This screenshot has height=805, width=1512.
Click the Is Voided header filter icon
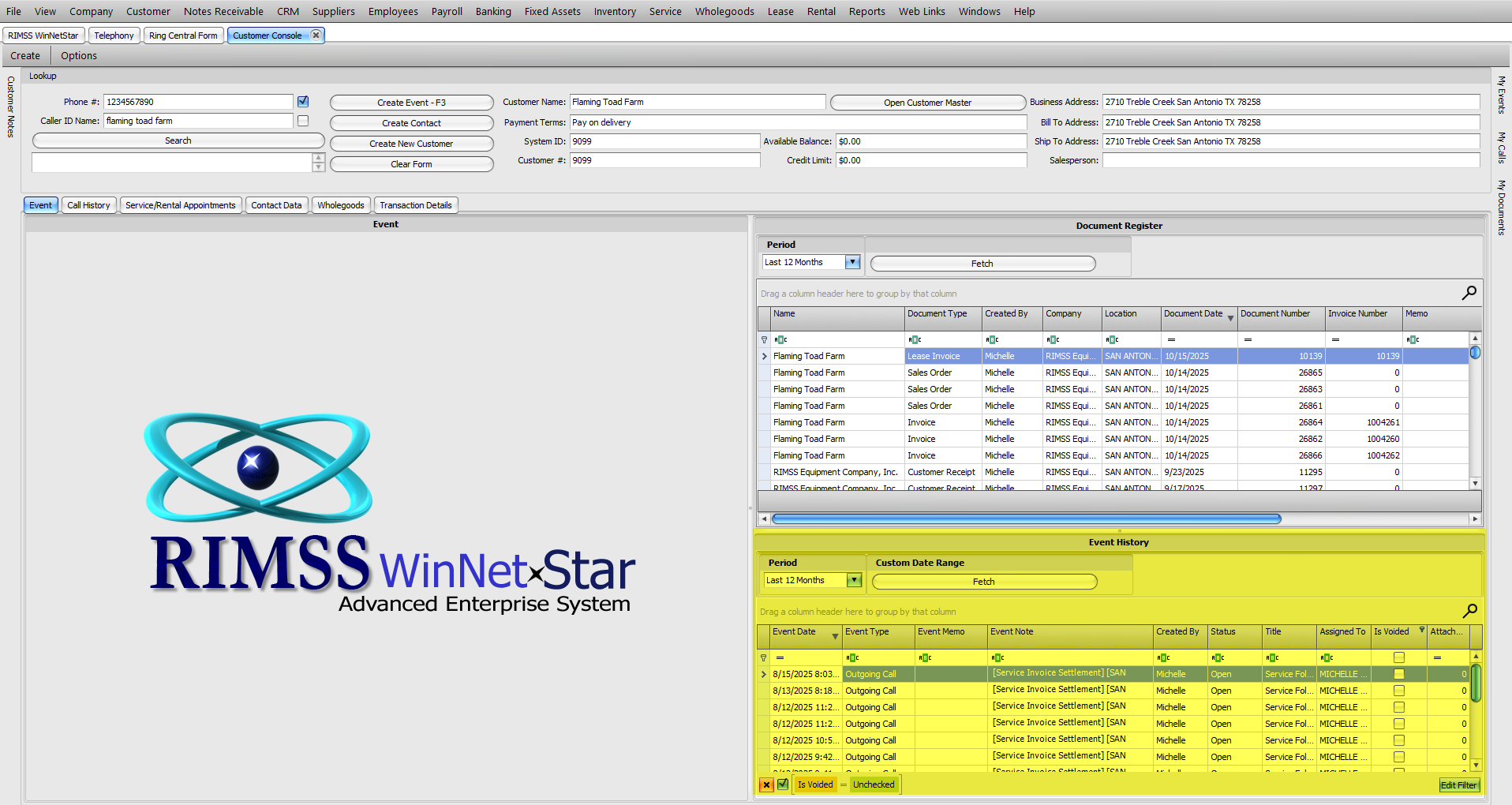click(1421, 630)
